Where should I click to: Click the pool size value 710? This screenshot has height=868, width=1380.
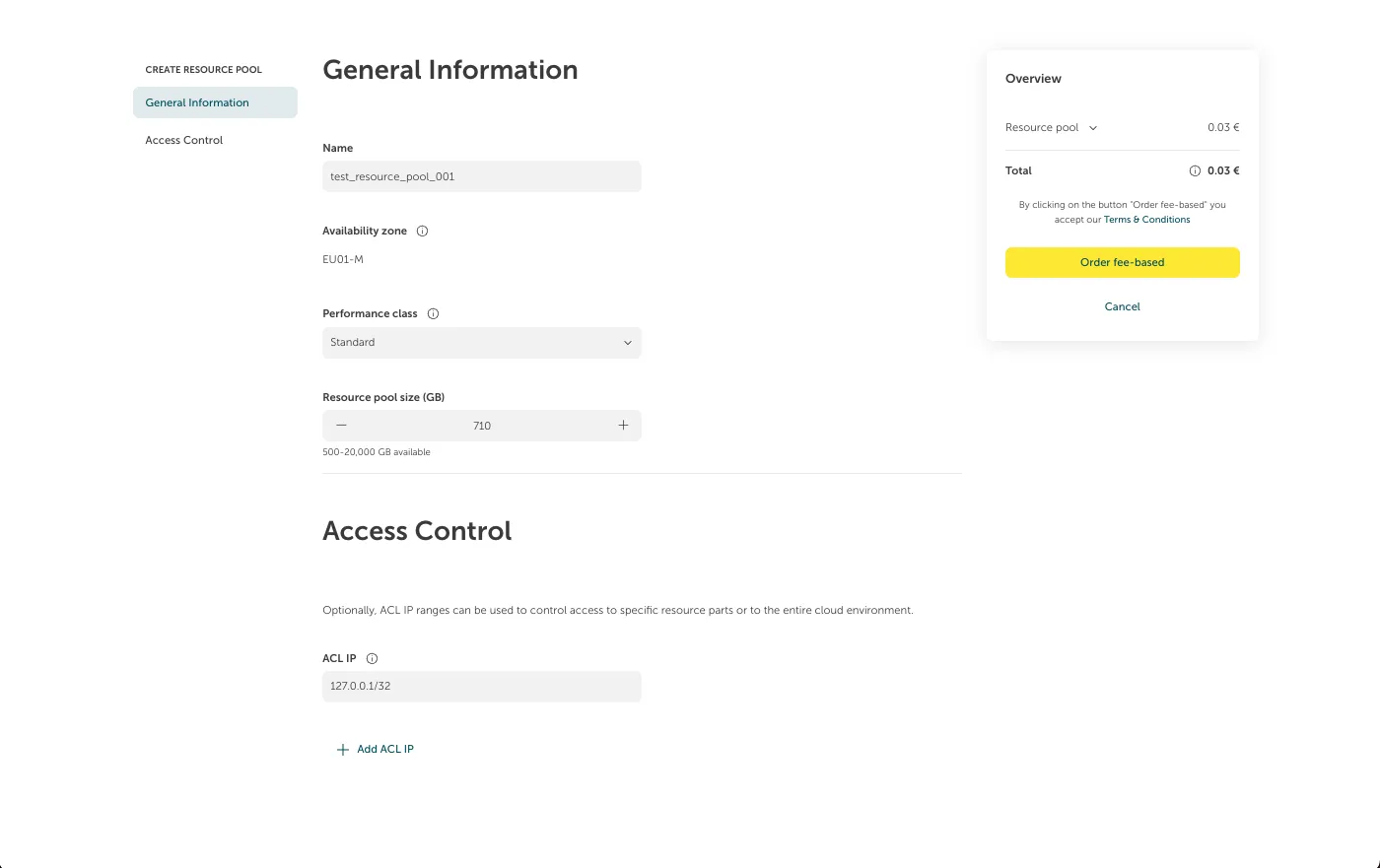click(482, 426)
